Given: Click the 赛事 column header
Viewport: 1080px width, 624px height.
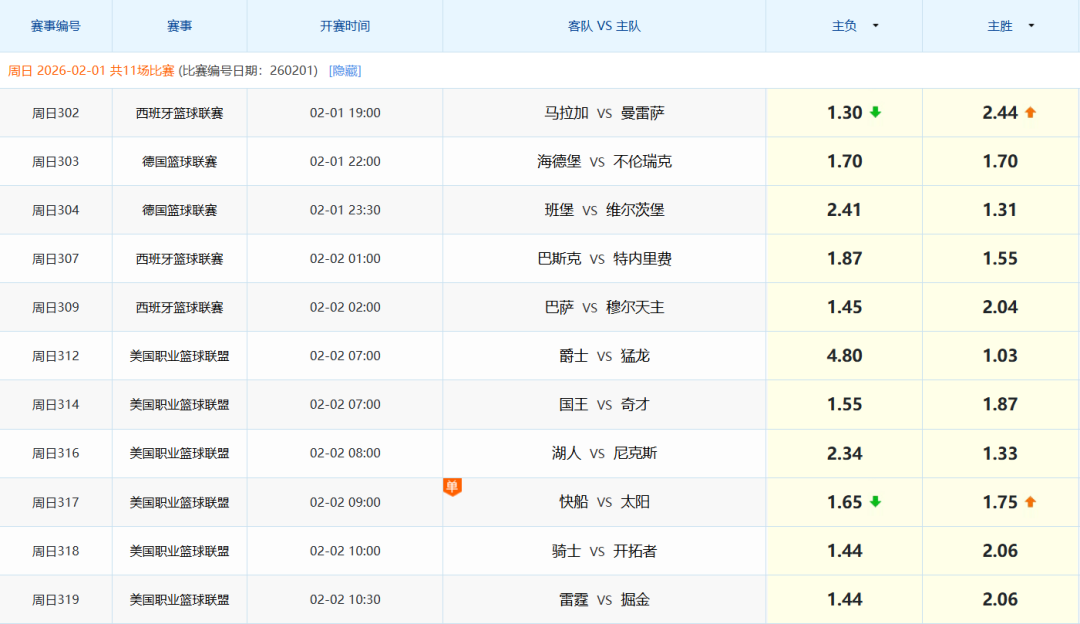Looking at the screenshot, I should (x=180, y=26).
